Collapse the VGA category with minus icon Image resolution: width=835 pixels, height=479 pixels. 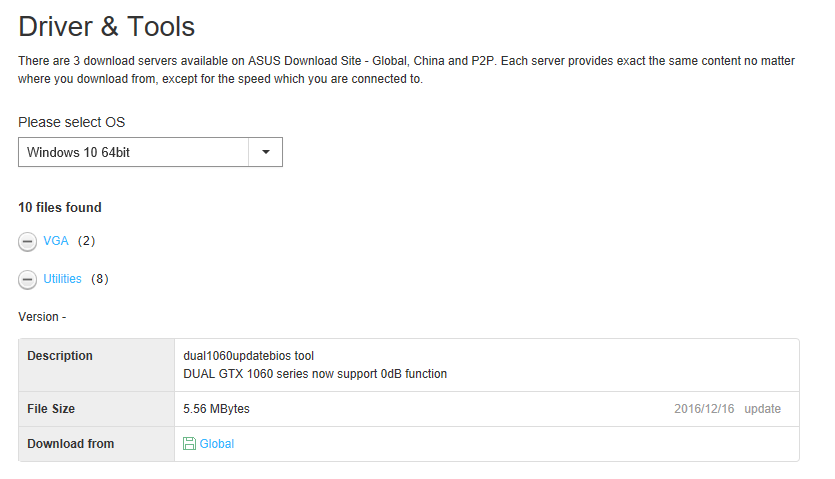(x=27, y=242)
